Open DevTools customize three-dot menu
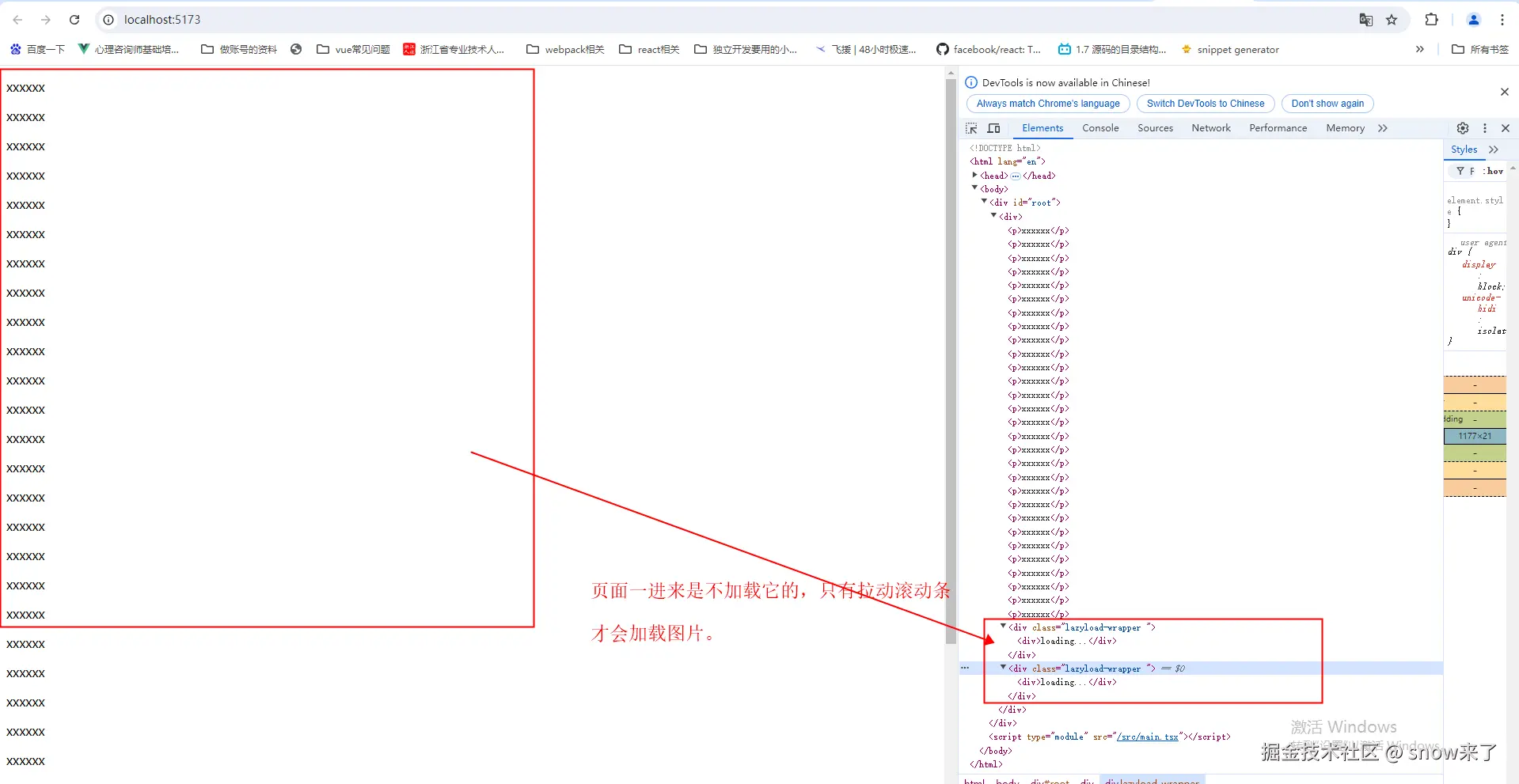Viewport: 1519px width, 784px height. pos(1485,128)
